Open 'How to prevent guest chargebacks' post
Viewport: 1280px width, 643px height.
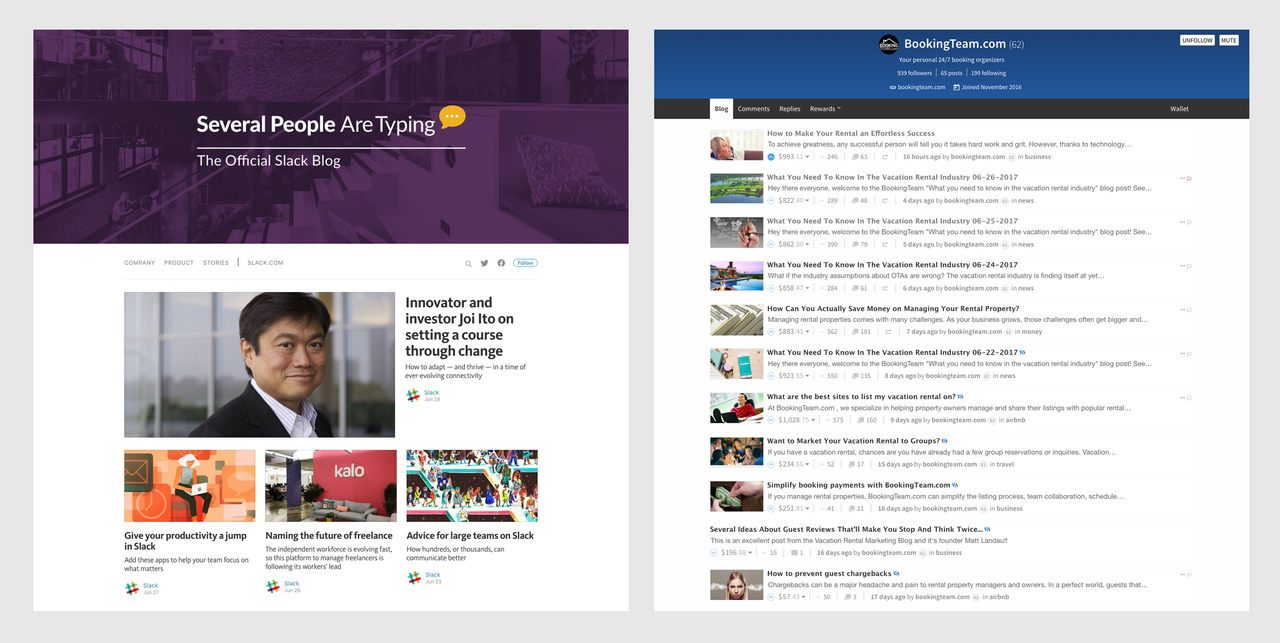click(x=828, y=574)
